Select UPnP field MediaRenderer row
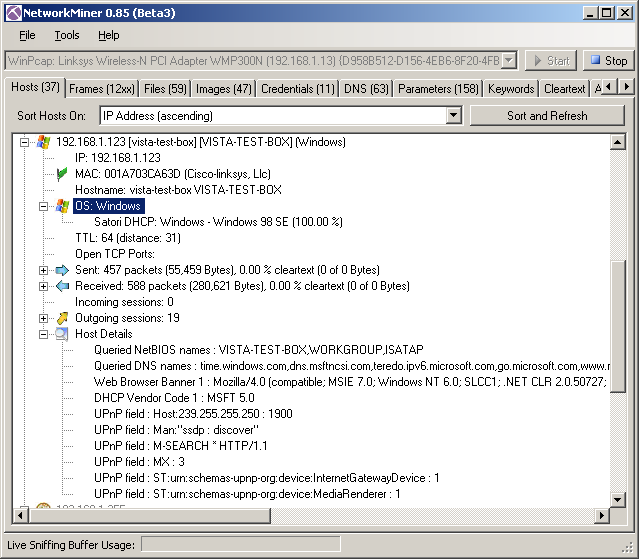The height and width of the screenshot is (559, 639). 247,494
